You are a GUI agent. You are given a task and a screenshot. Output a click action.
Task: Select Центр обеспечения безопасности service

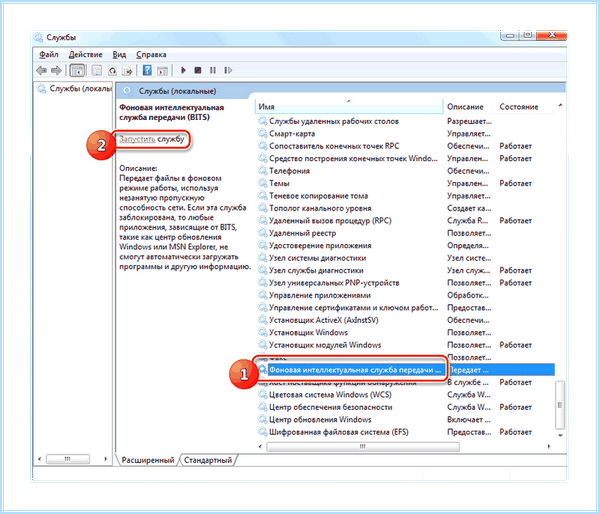pos(406,407)
